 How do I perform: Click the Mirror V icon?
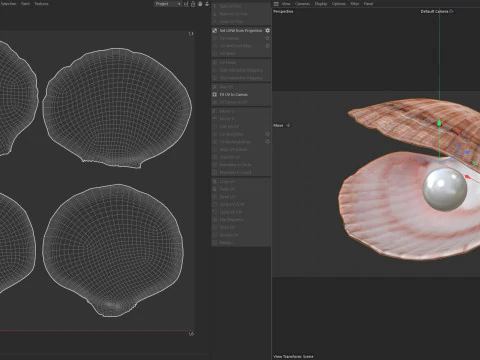215,119
